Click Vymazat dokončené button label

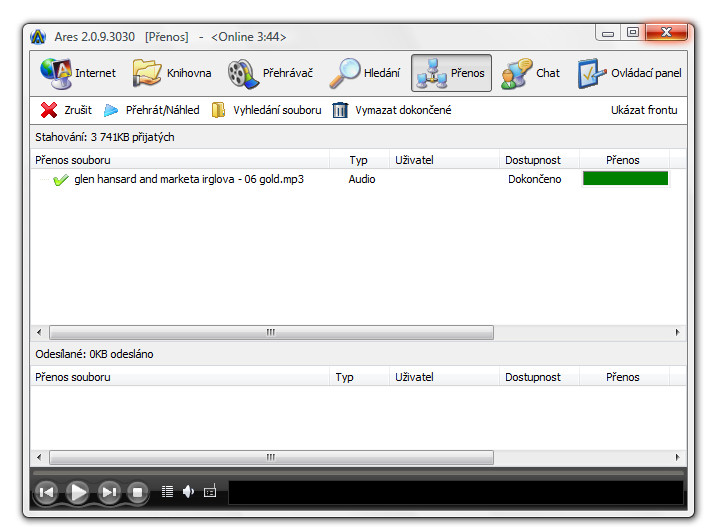(x=403, y=110)
